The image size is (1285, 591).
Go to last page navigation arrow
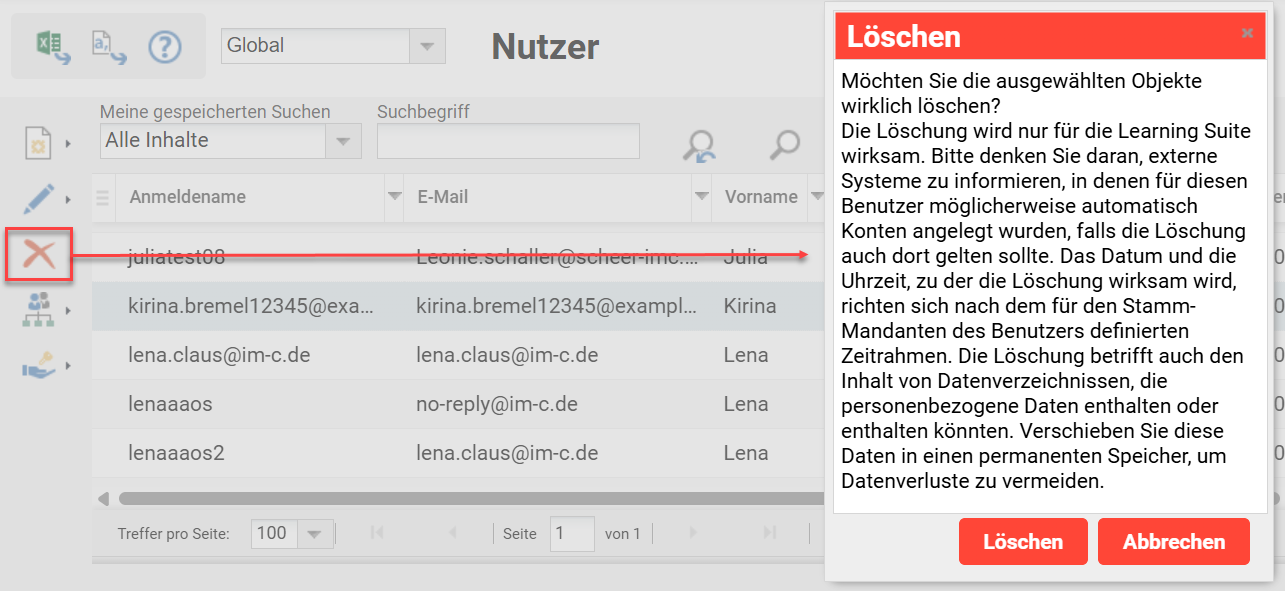pos(769,533)
